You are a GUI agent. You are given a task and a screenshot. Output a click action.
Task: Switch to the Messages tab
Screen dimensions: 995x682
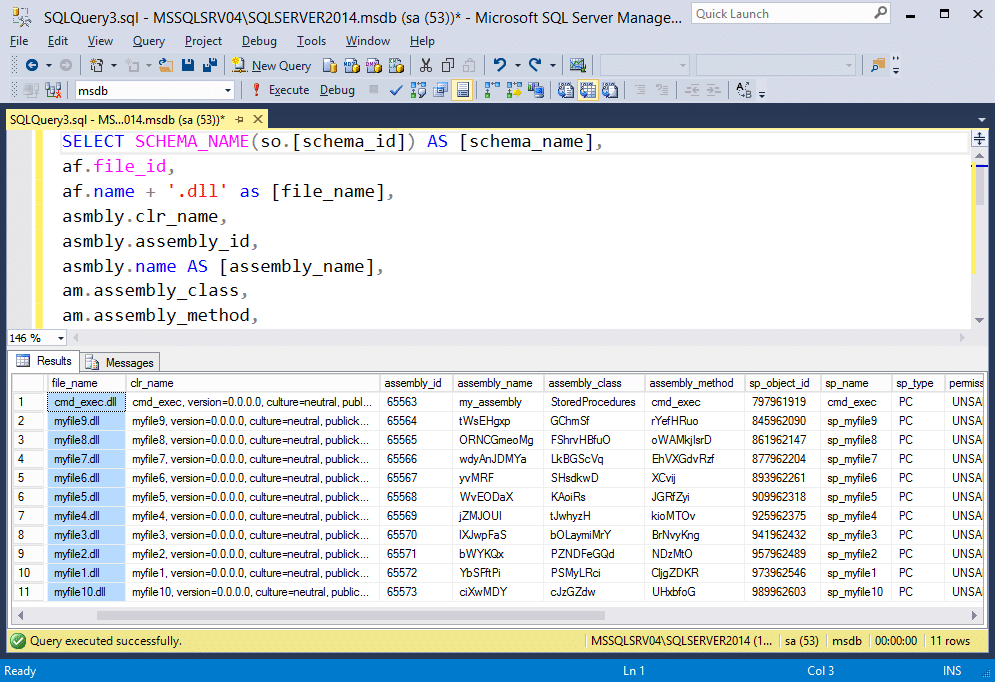(x=120, y=362)
